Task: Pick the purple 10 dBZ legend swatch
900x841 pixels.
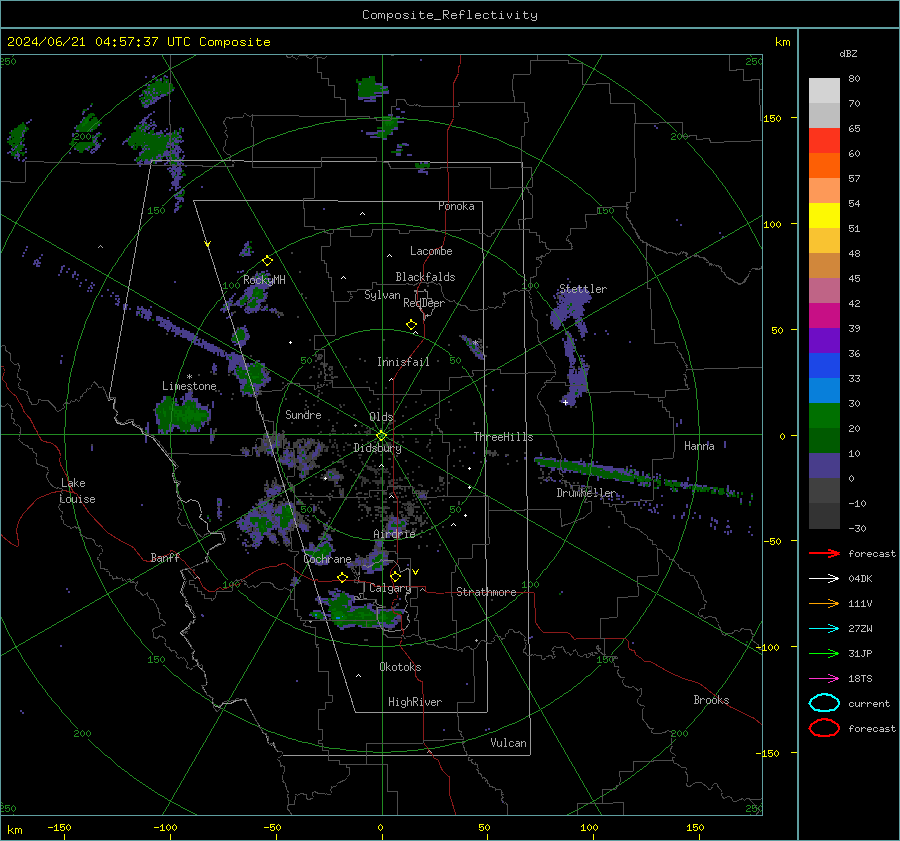Action: click(824, 466)
